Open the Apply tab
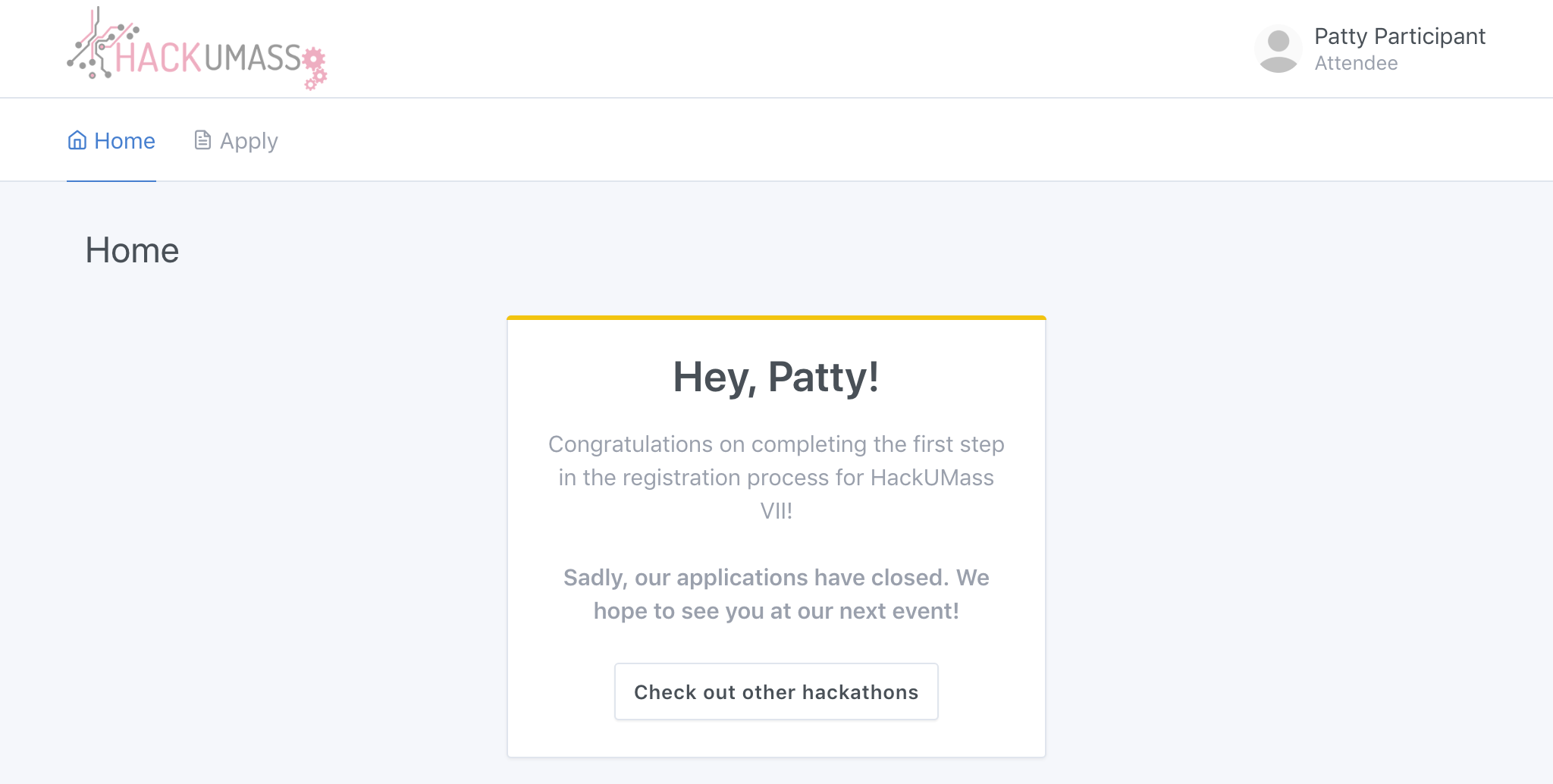The image size is (1553, 784). point(249,141)
